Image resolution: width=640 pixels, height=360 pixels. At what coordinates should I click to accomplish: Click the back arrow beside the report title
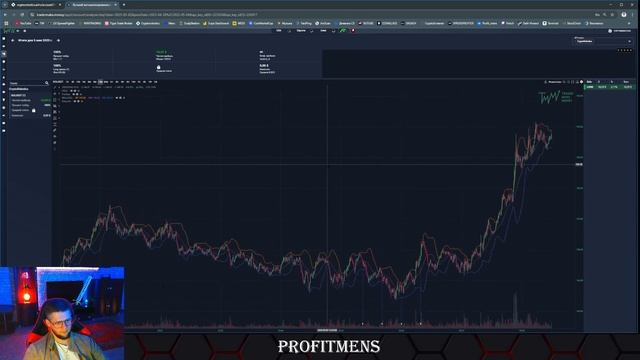[x=13, y=40]
